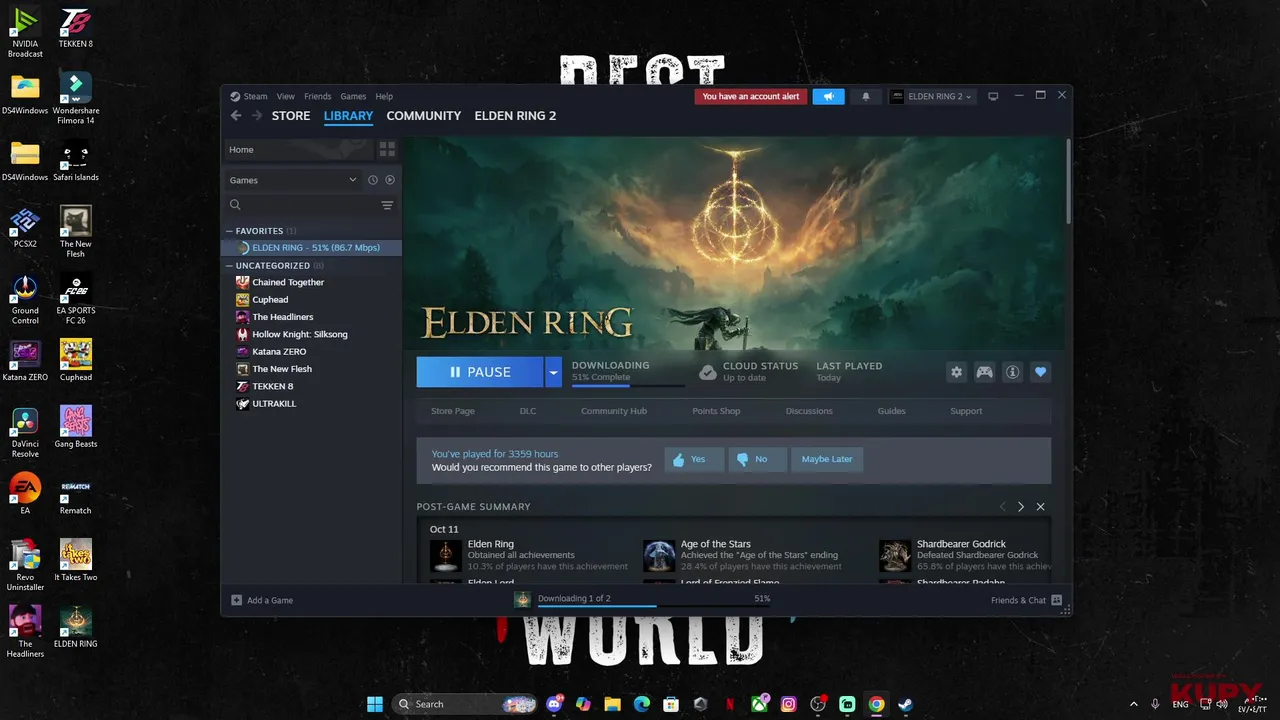
Task: Switch to the COMMUNITY tab
Action: pos(424,116)
